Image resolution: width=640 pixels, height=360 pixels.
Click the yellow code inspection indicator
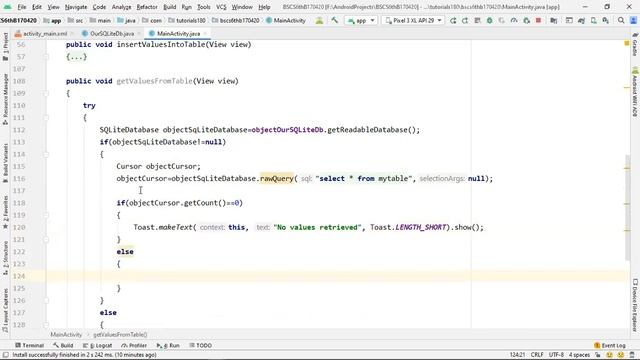point(627,43)
